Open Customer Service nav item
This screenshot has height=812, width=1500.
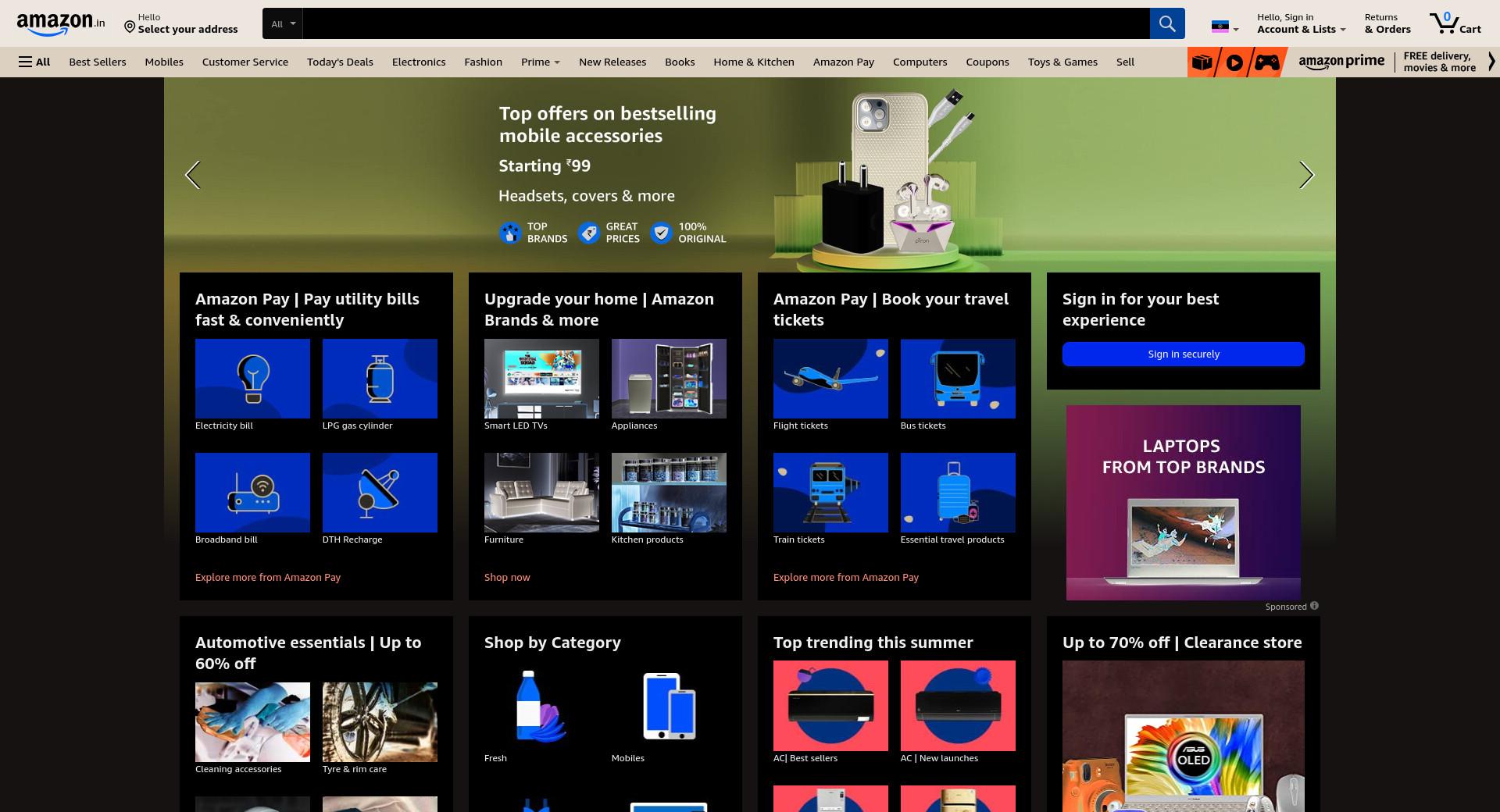245,62
